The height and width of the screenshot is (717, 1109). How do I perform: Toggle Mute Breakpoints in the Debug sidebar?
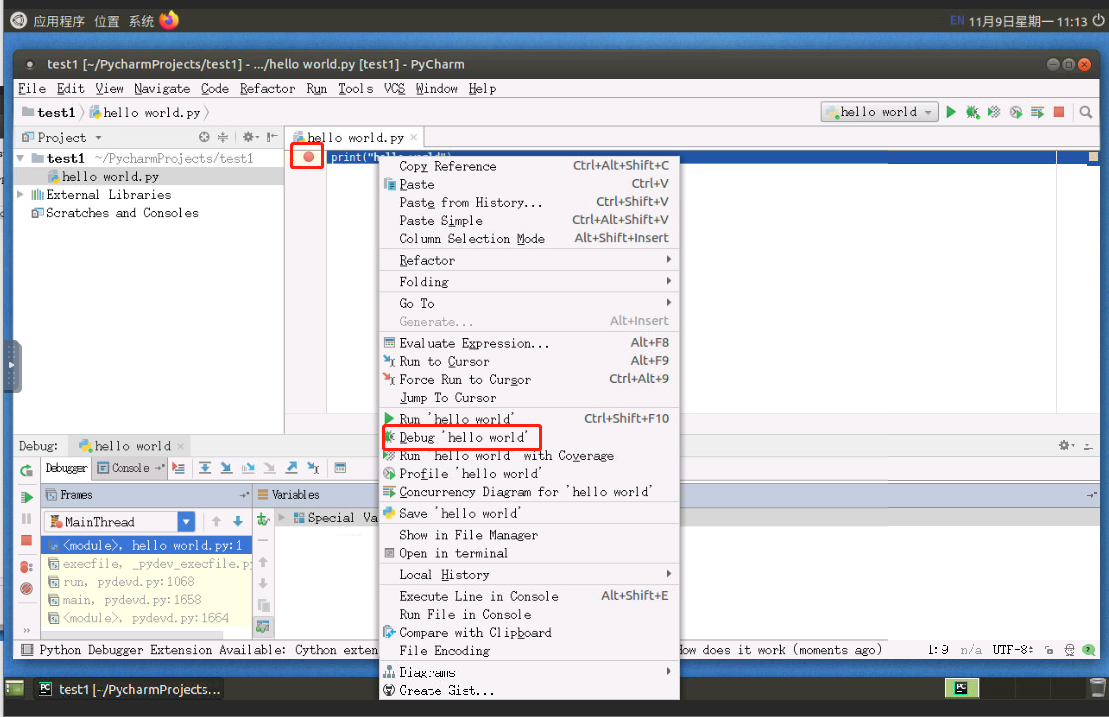(26, 588)
